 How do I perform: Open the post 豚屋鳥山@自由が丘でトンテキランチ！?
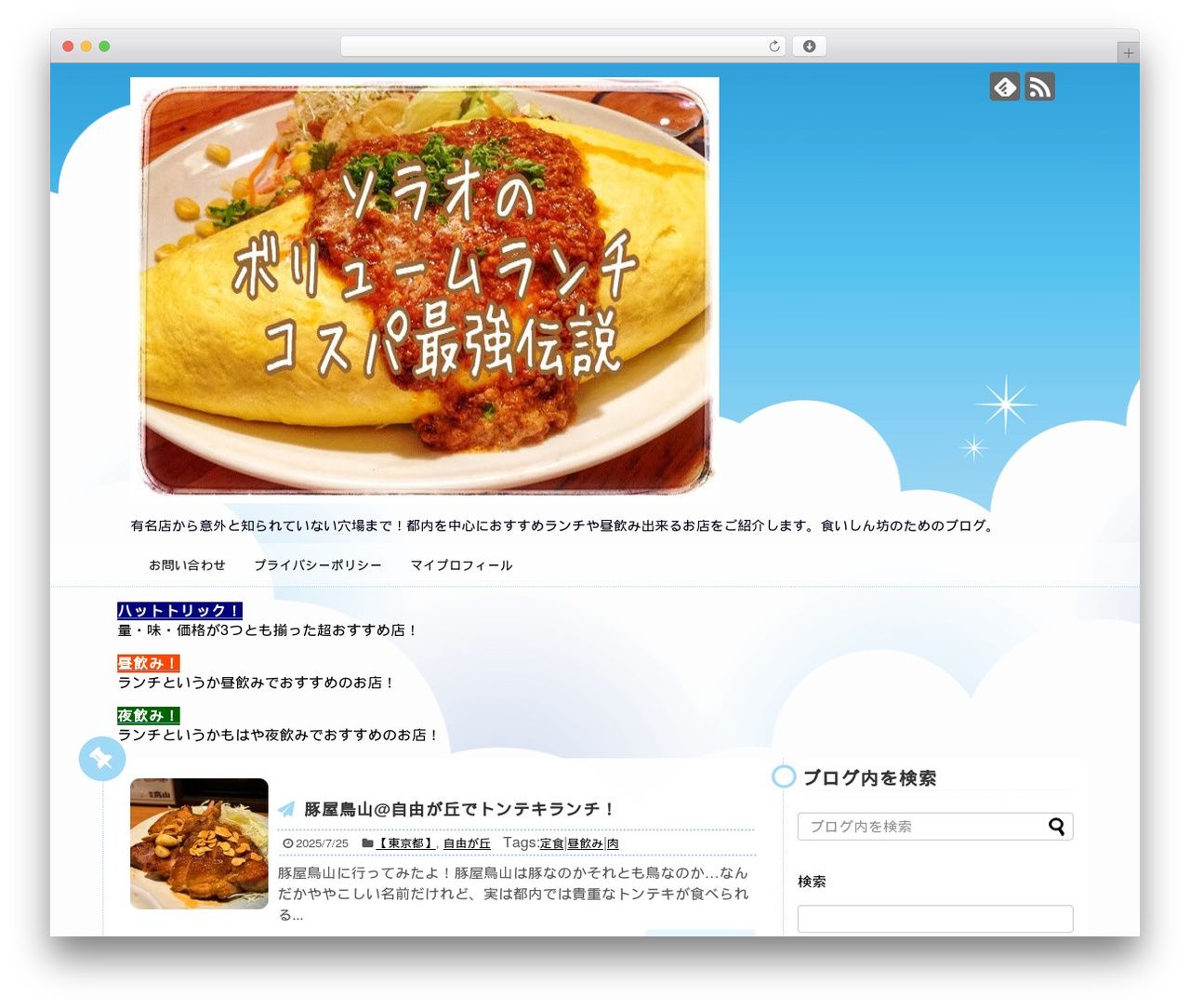(459, 809)
